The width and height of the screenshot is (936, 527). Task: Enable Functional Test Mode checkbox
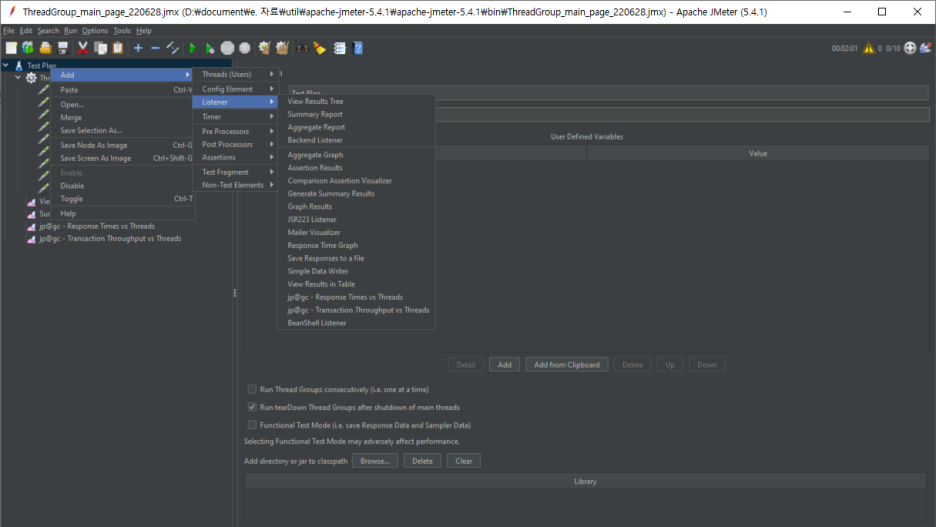click(x=252, y=425)
